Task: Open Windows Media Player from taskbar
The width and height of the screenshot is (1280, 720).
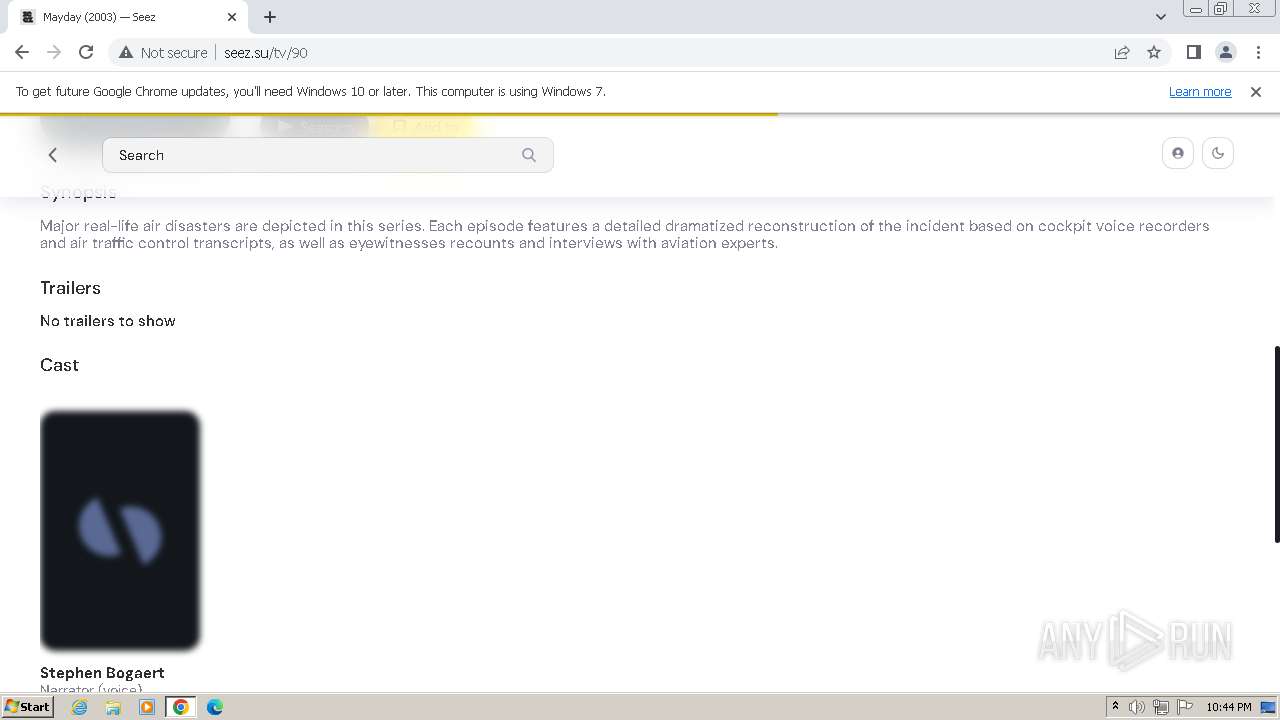Action: click(x=147, y=707)
